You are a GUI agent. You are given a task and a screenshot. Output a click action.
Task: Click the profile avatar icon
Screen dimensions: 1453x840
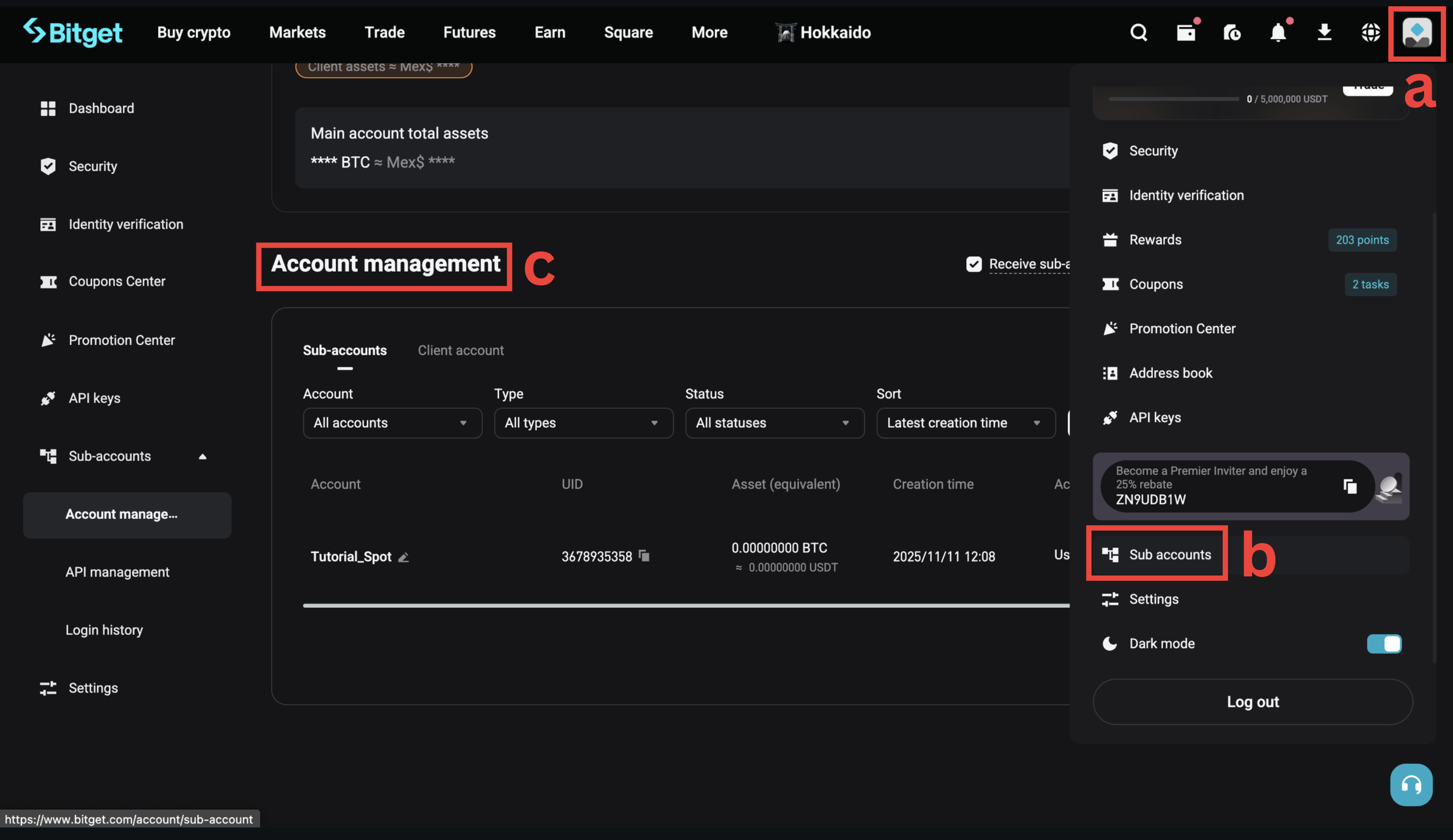pyautogui.click(x=1417, y=32)
